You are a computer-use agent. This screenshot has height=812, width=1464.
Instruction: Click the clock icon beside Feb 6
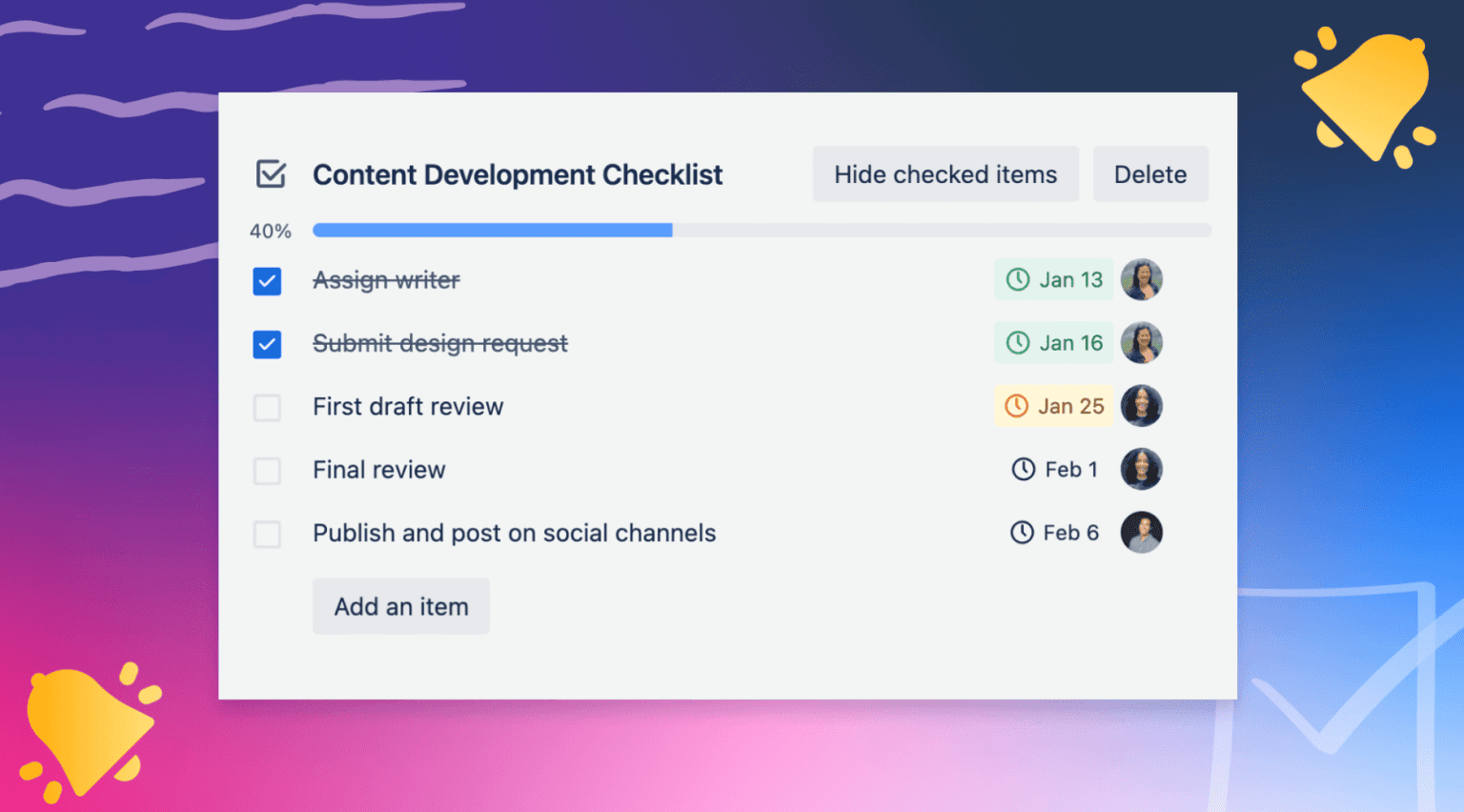click(x=1023, y=533)
